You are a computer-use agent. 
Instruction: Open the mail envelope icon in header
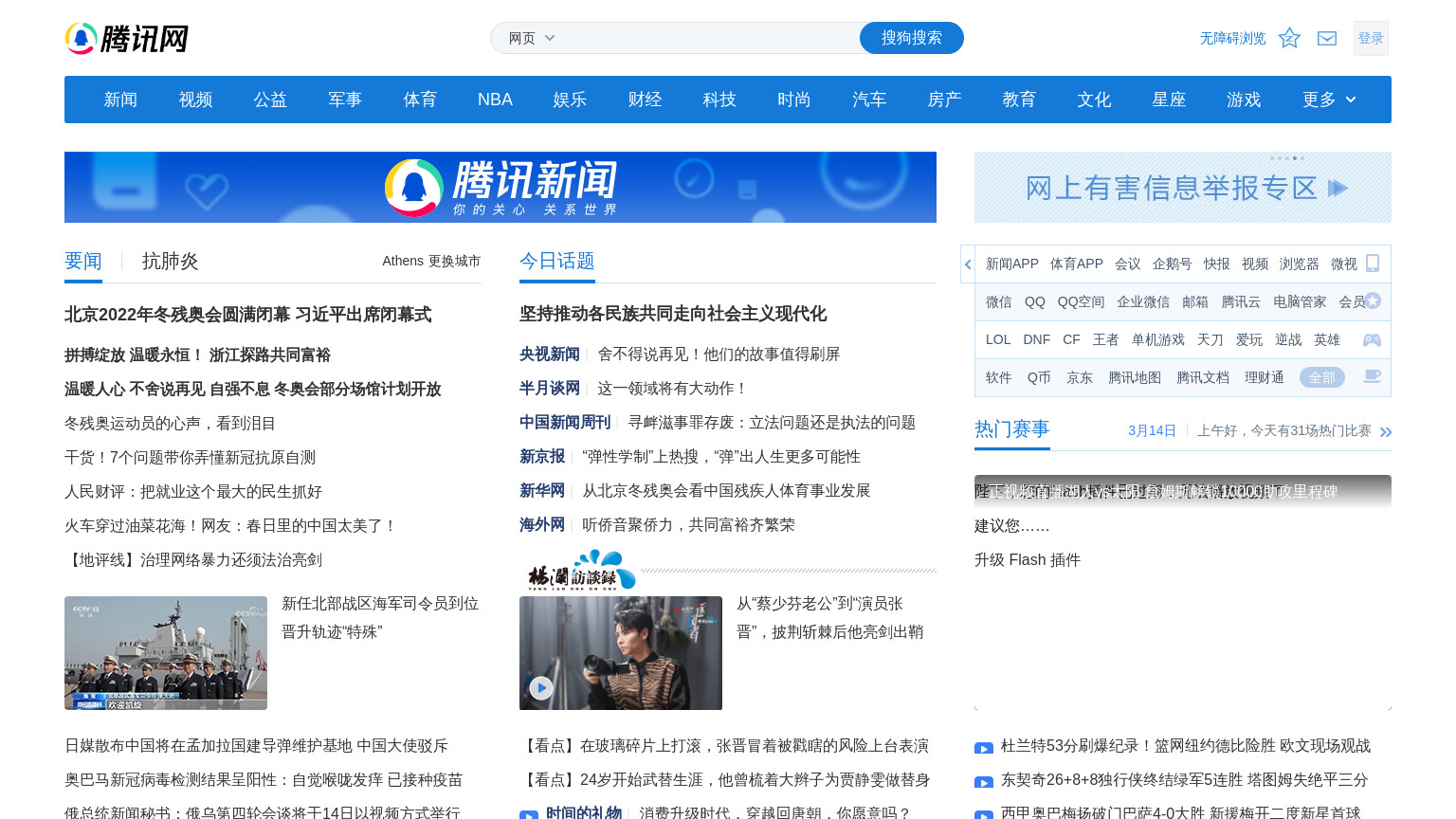click(x=1327, y=38)
